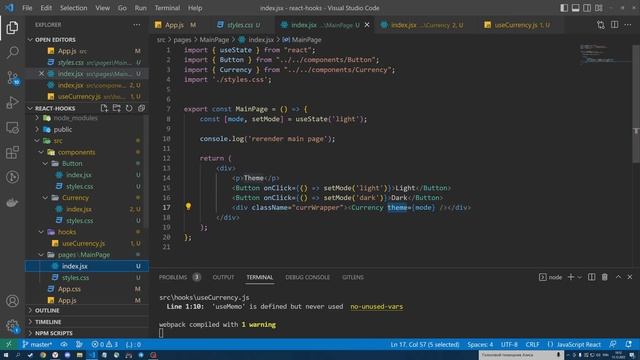
Task: Open customize layout button
Action: [599, 8]
